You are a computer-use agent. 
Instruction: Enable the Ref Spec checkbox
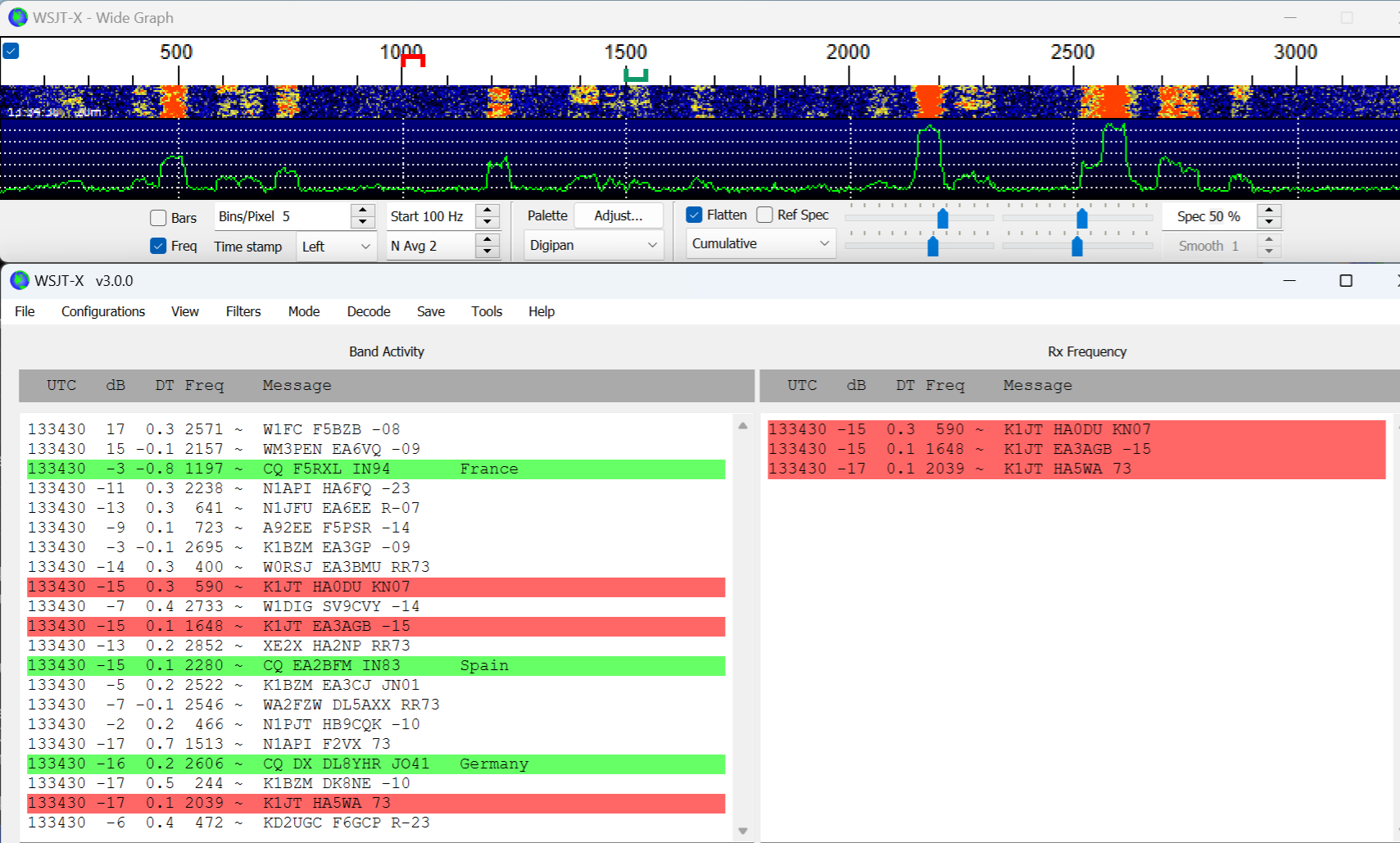tap(765, 215)
